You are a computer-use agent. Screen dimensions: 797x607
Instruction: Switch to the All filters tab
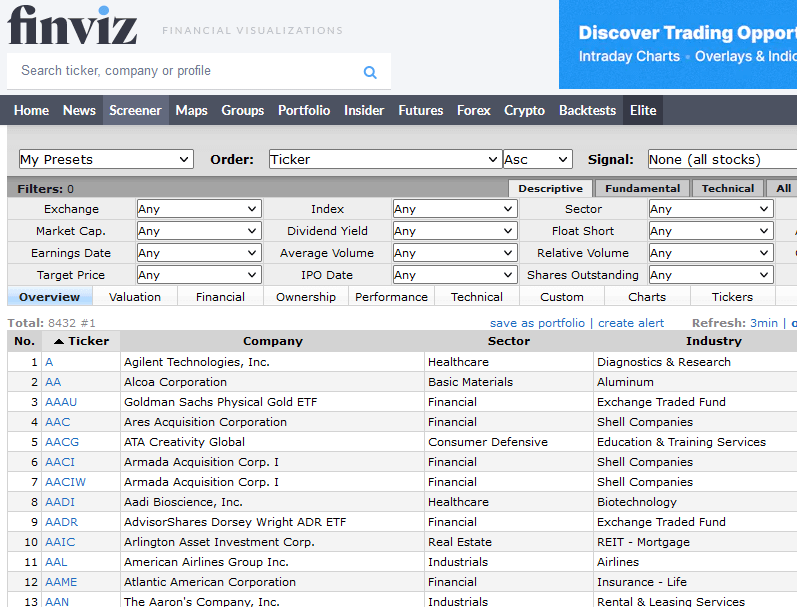pos(783,189)
